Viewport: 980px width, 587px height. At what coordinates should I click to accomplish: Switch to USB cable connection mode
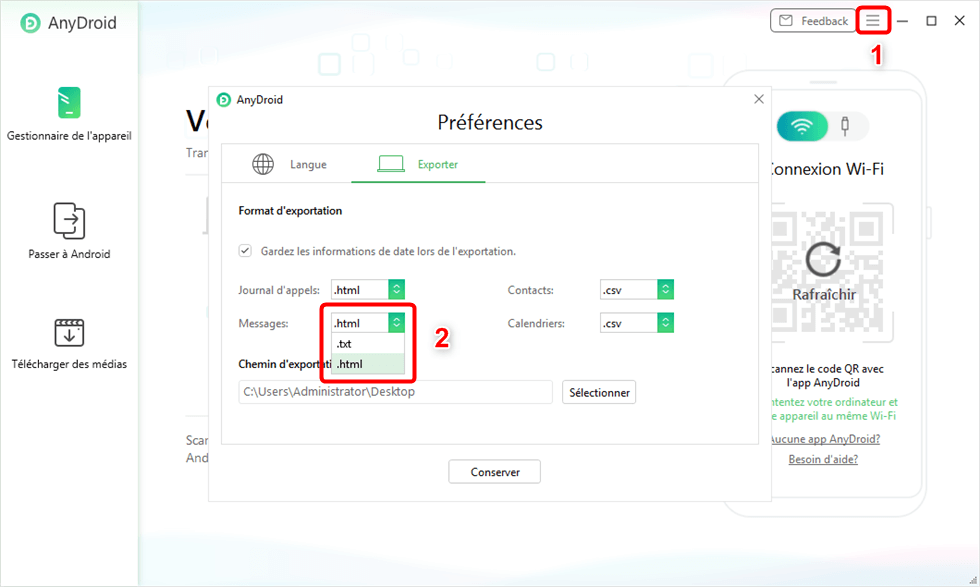click(846, 126)
